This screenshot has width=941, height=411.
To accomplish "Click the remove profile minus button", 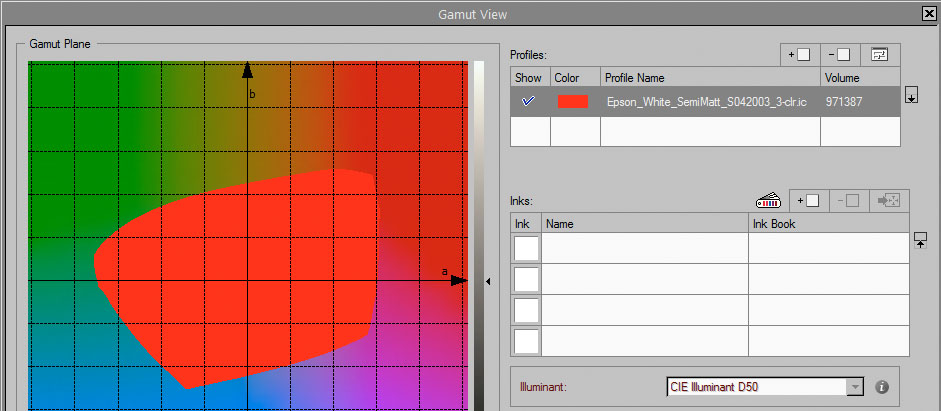I will click(x=840, y=55).
